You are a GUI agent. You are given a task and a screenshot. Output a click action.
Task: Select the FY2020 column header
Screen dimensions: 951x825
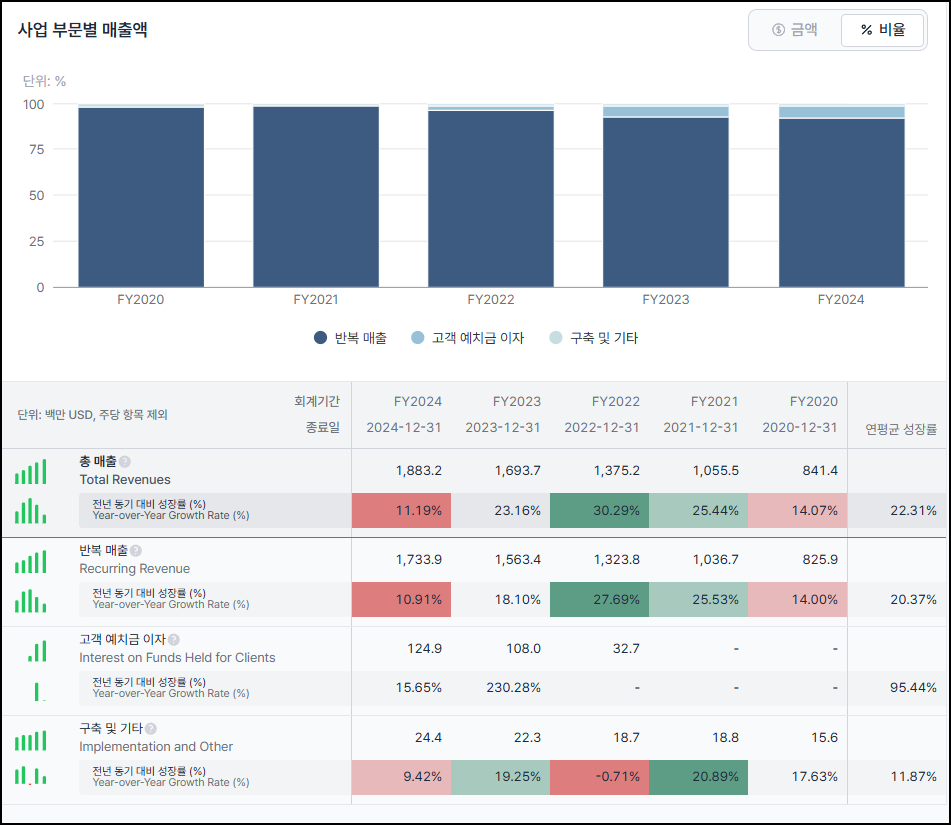814,402
